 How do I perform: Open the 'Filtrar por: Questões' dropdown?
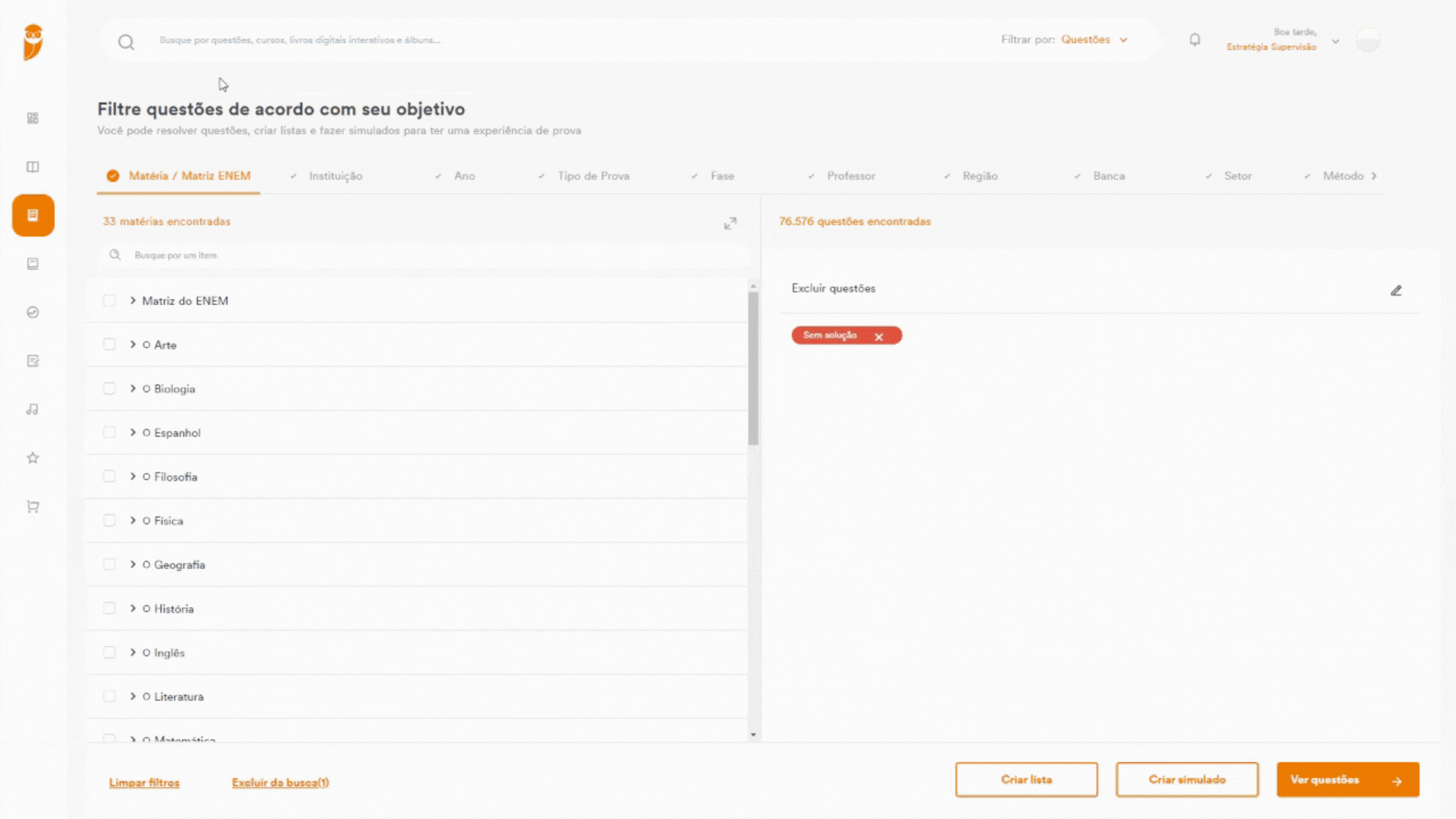point(1064,39)
